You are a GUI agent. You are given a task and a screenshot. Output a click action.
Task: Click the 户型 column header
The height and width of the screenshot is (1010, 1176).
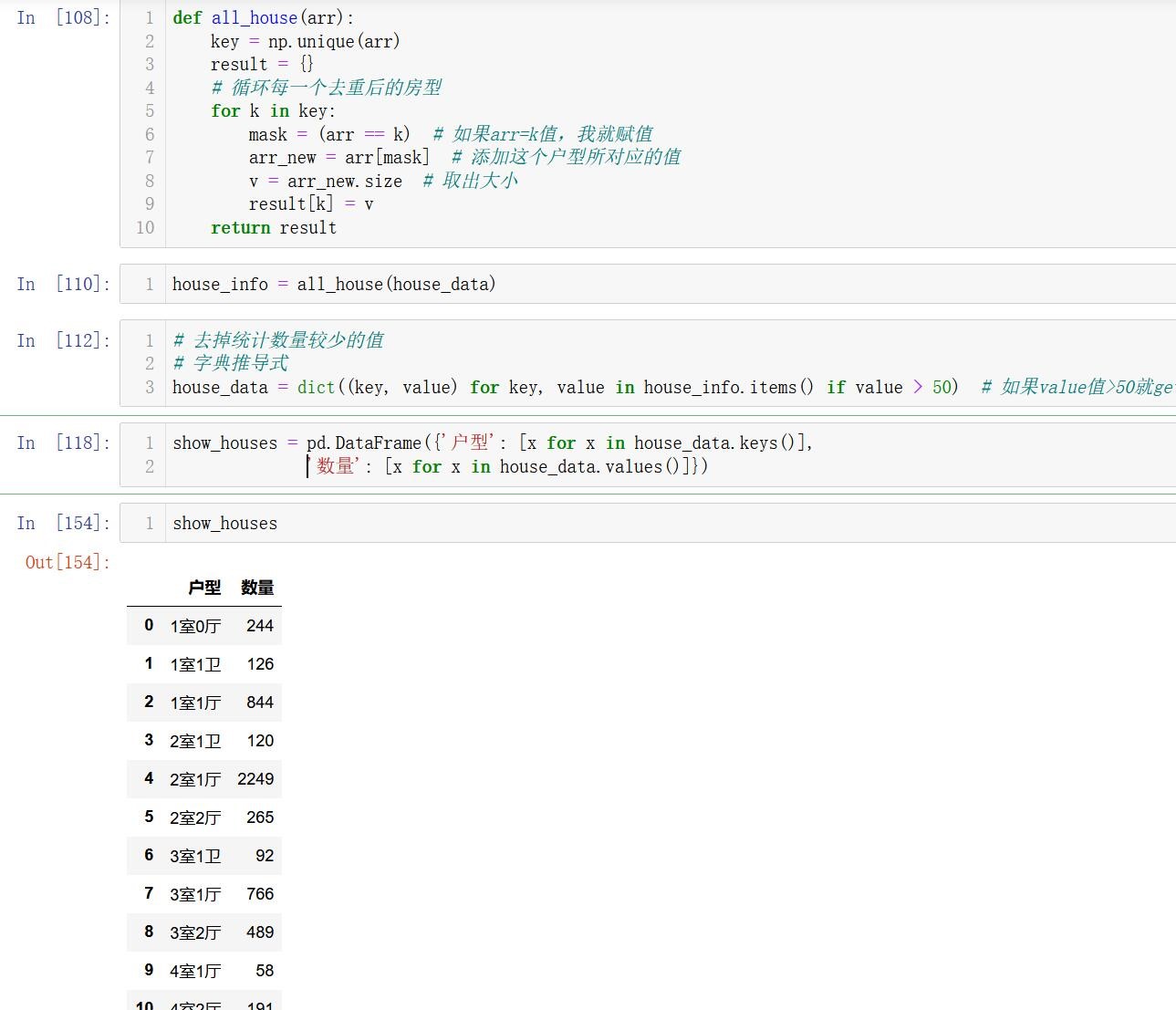204,588
